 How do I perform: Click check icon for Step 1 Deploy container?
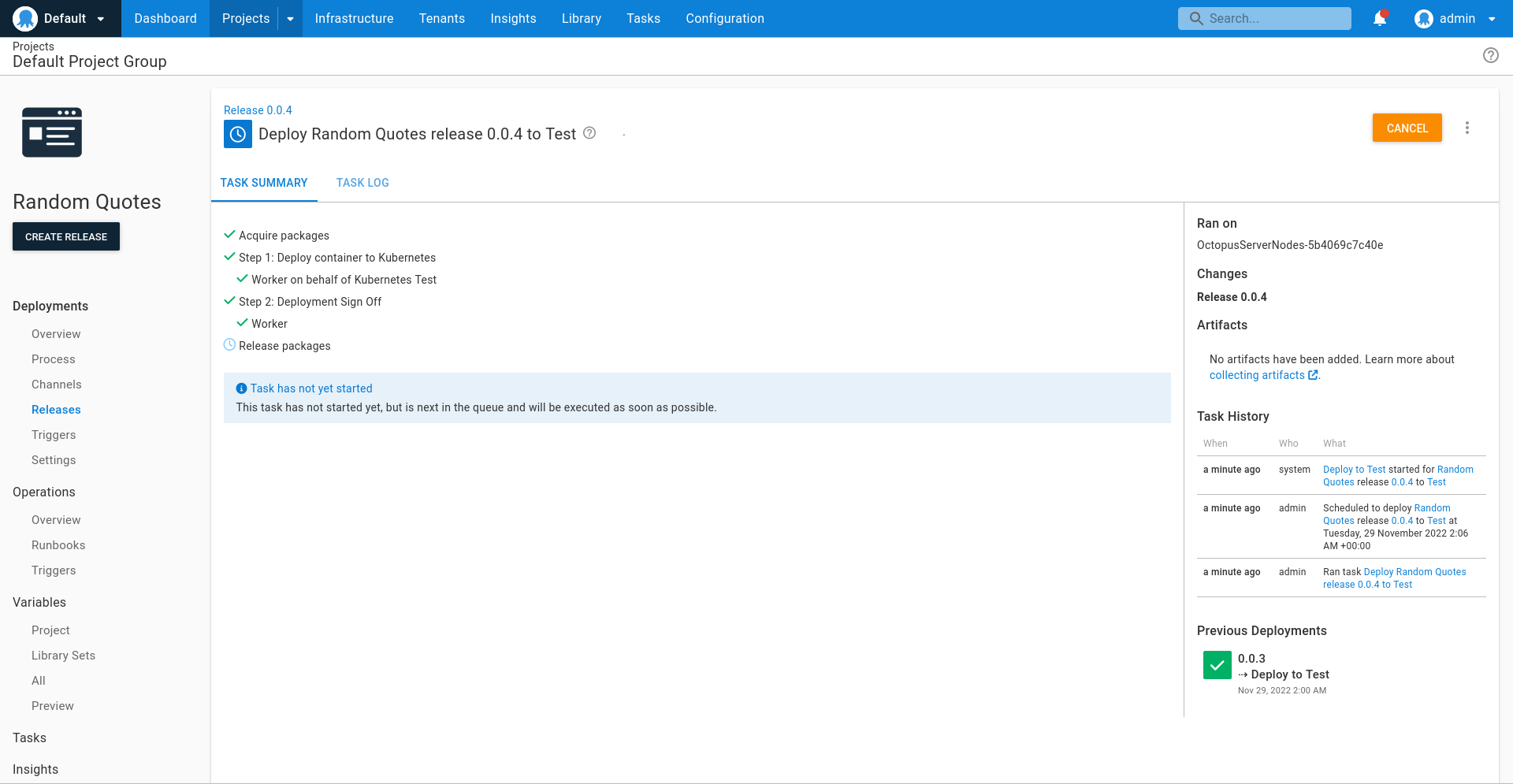pos(230,257)
